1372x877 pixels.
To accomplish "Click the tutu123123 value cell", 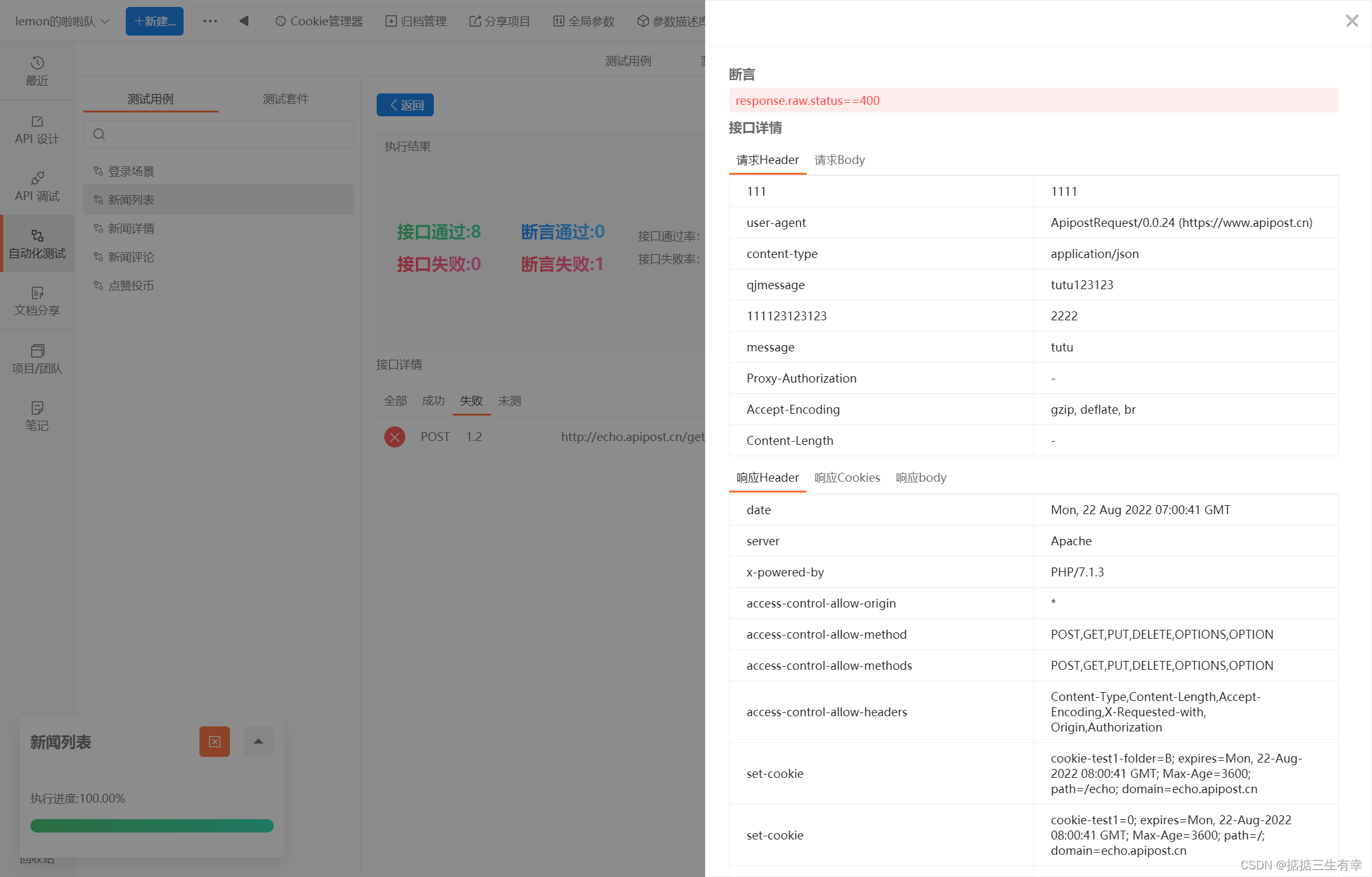I will coord(1186,285).
